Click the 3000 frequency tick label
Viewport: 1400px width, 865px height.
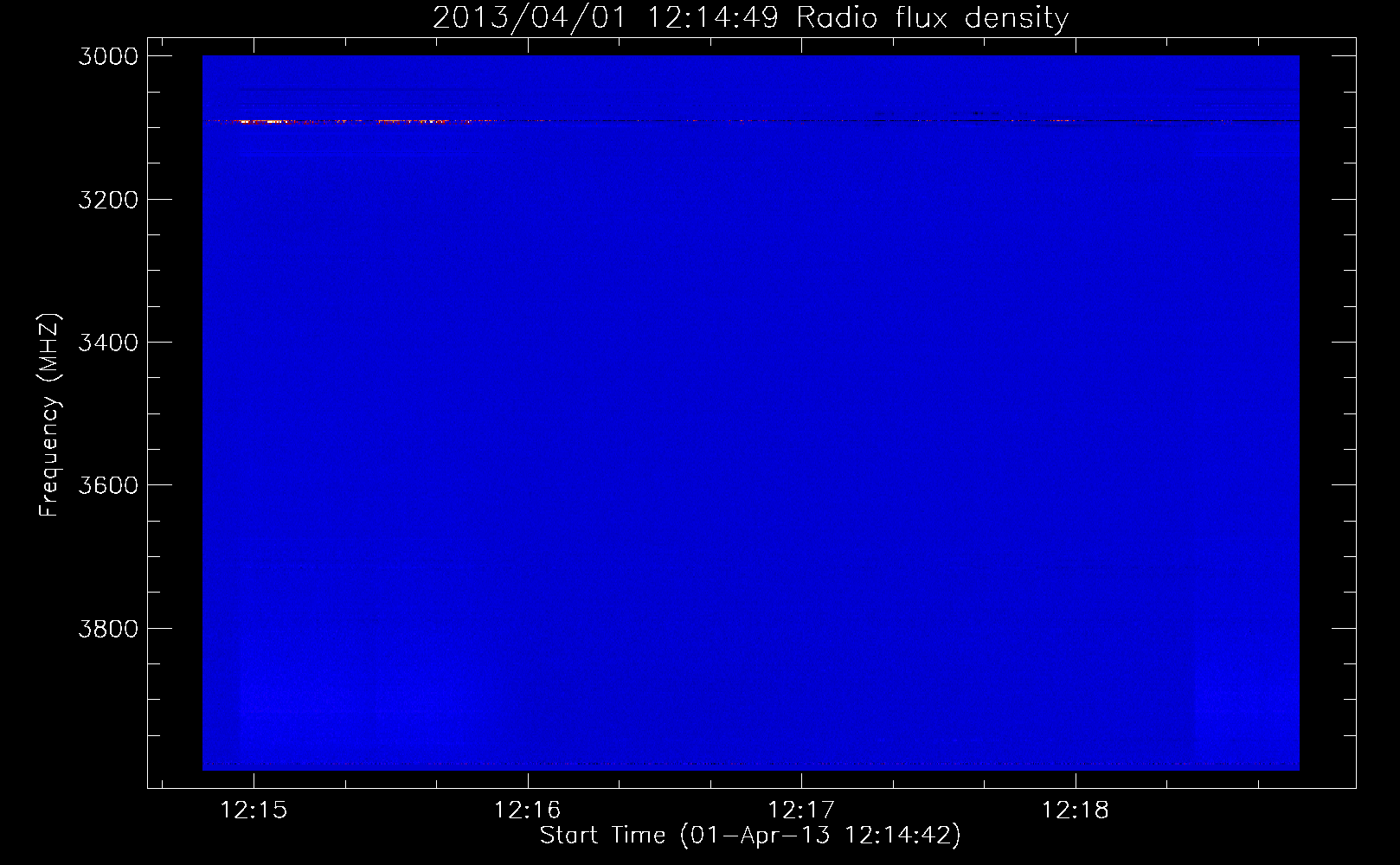[x=108, y=56]
